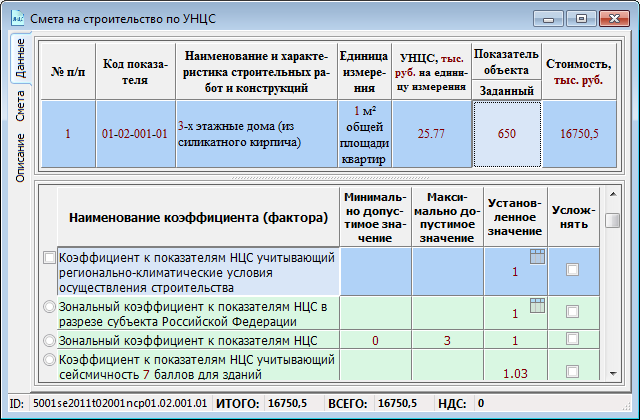Click the ID value in status bar
This screenshot has height=420, width=640.
coord(120,404)
